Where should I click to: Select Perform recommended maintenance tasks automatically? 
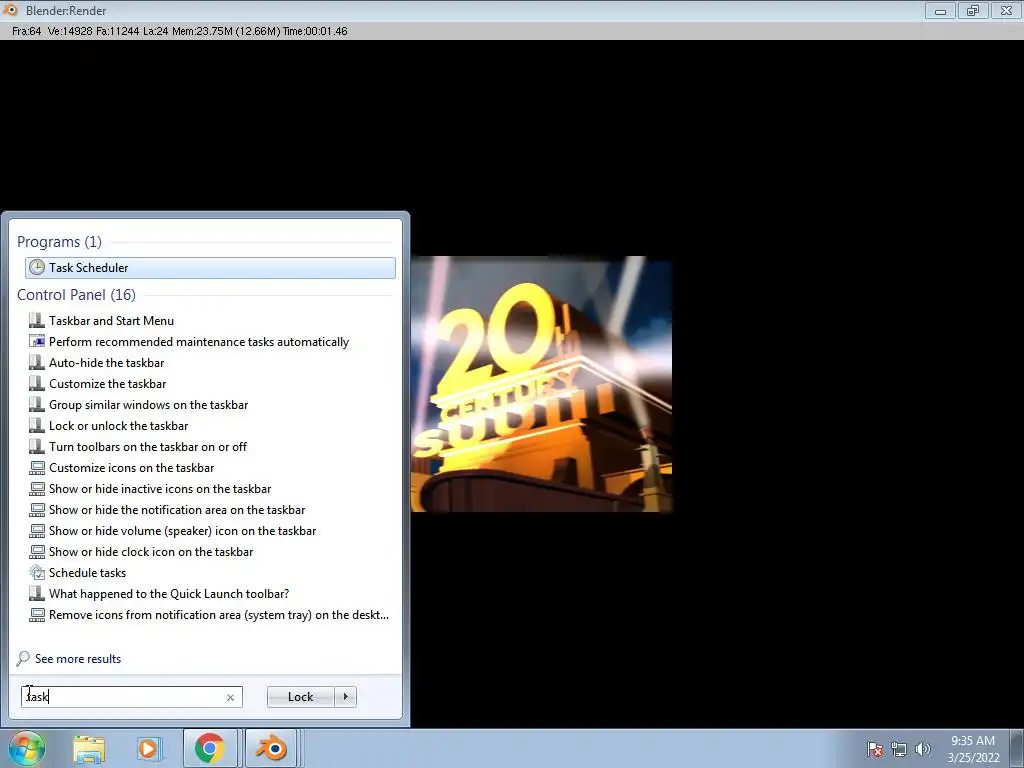[199, 342]
